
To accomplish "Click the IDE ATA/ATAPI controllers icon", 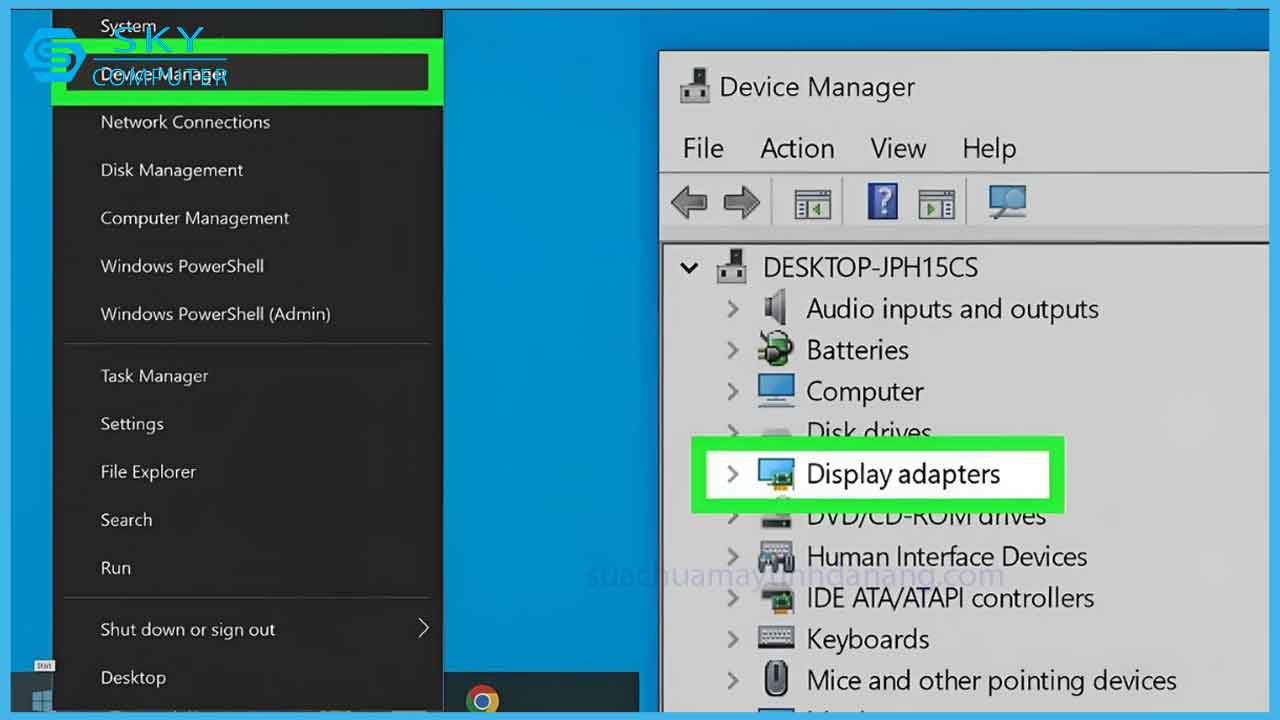I will tap(776, 598).
